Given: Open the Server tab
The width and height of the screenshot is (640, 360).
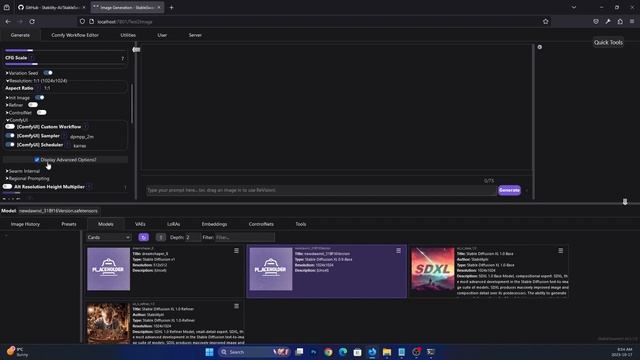Looking at the screenshot, I should tap(195, 35).
